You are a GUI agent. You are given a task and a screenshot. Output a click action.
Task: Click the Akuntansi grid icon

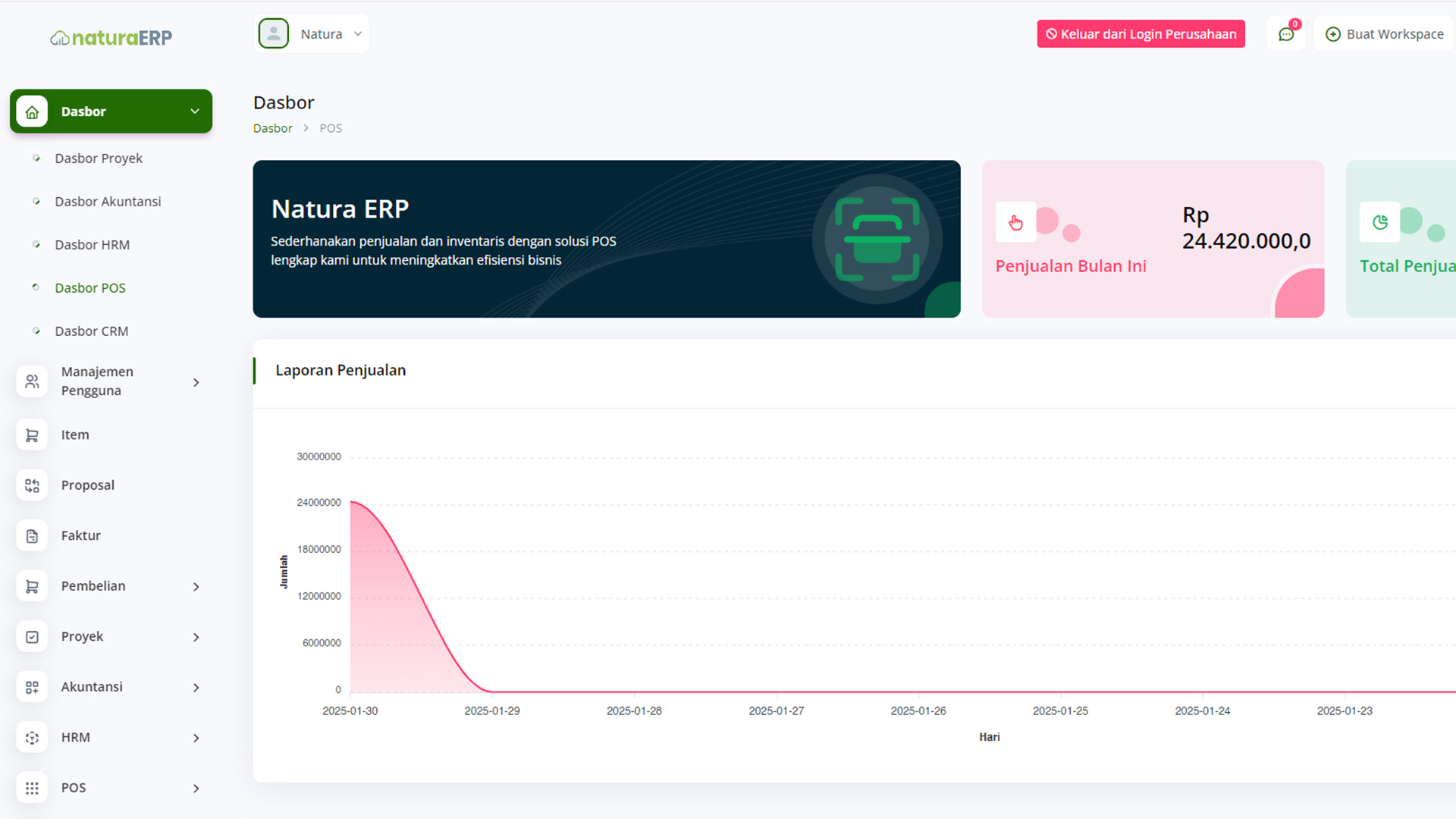tap(32, 687)
